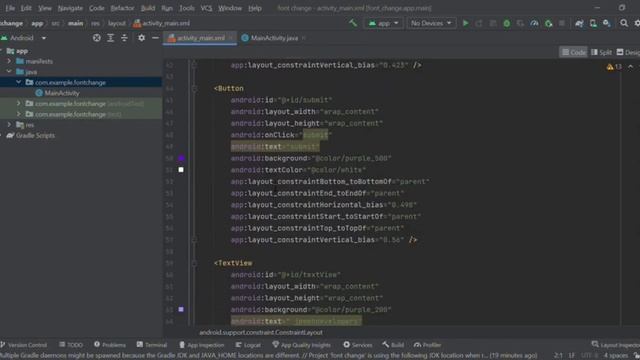Fold the Button tag in the gutter
This screenshot has width=640, height=360.
[x=194, y=89]
